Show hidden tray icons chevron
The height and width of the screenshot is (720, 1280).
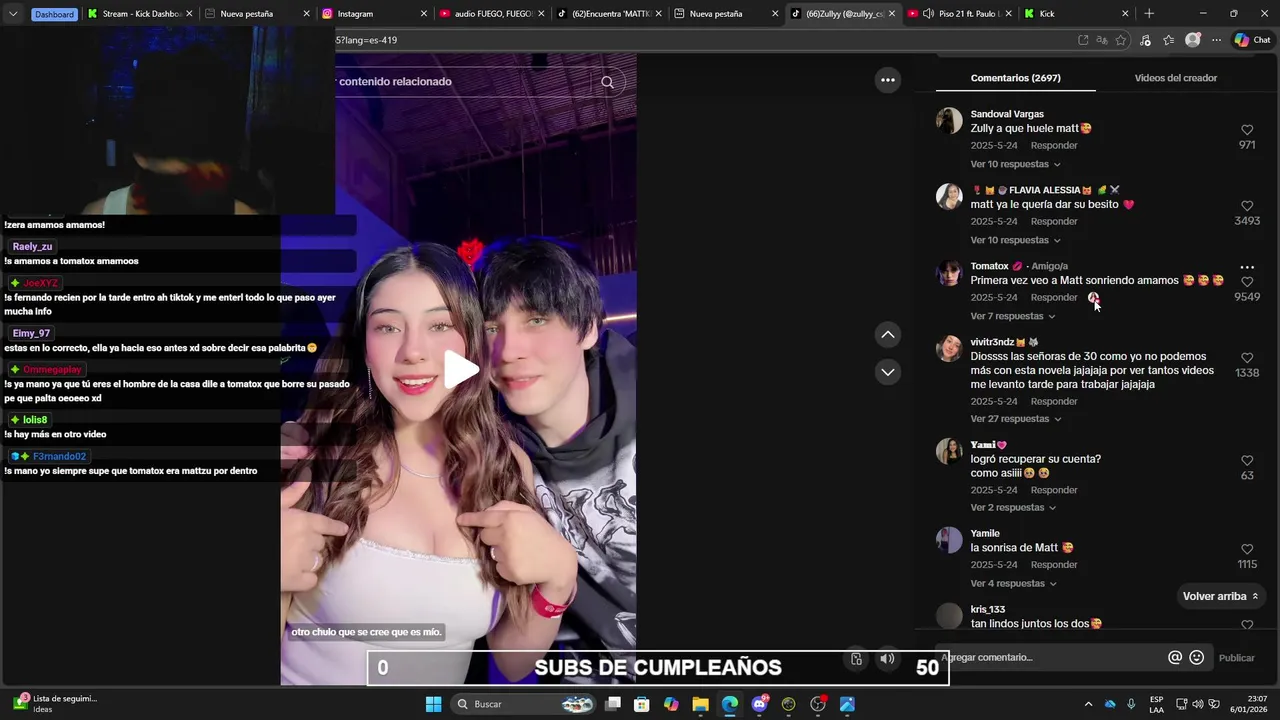tap(1088, 704)
